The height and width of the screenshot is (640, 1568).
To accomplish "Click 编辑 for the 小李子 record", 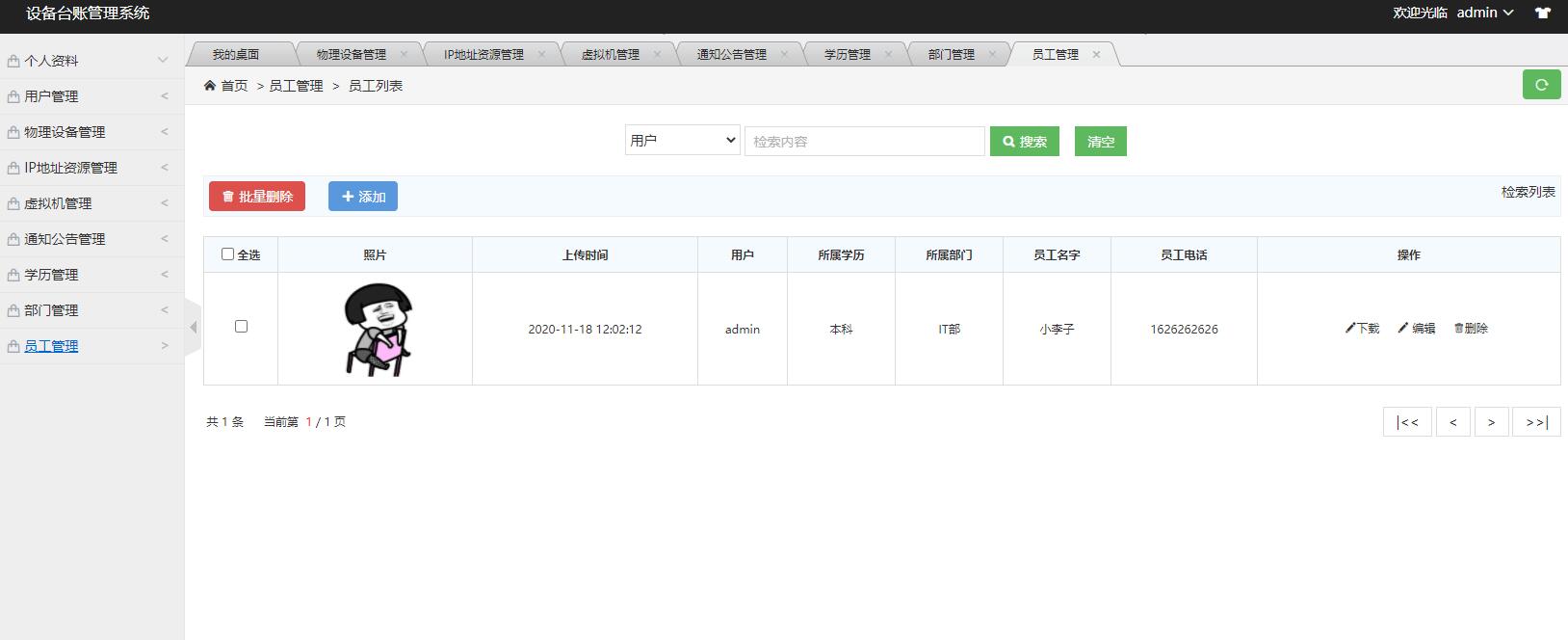I will (1417, 328).
